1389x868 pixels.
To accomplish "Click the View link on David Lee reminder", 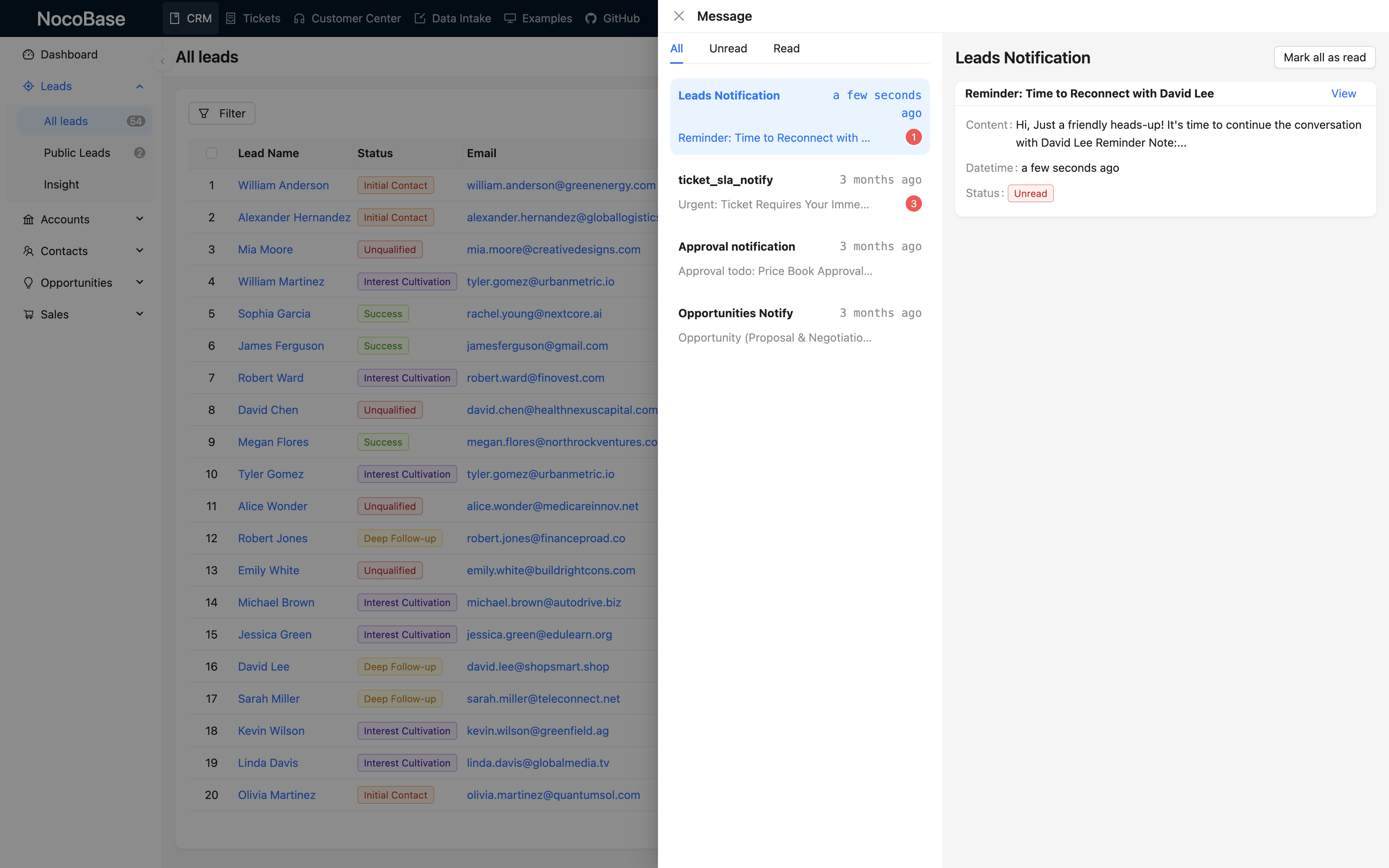I will click(x=1343, y=93).
